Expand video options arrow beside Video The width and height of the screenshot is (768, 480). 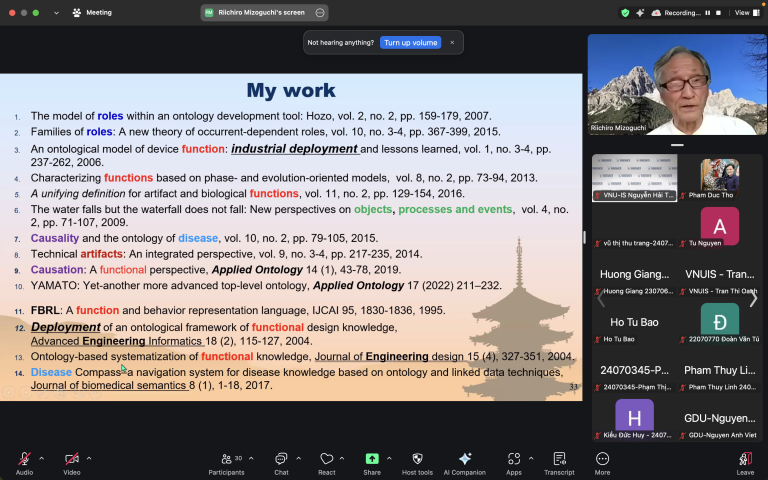click(89, 458)
